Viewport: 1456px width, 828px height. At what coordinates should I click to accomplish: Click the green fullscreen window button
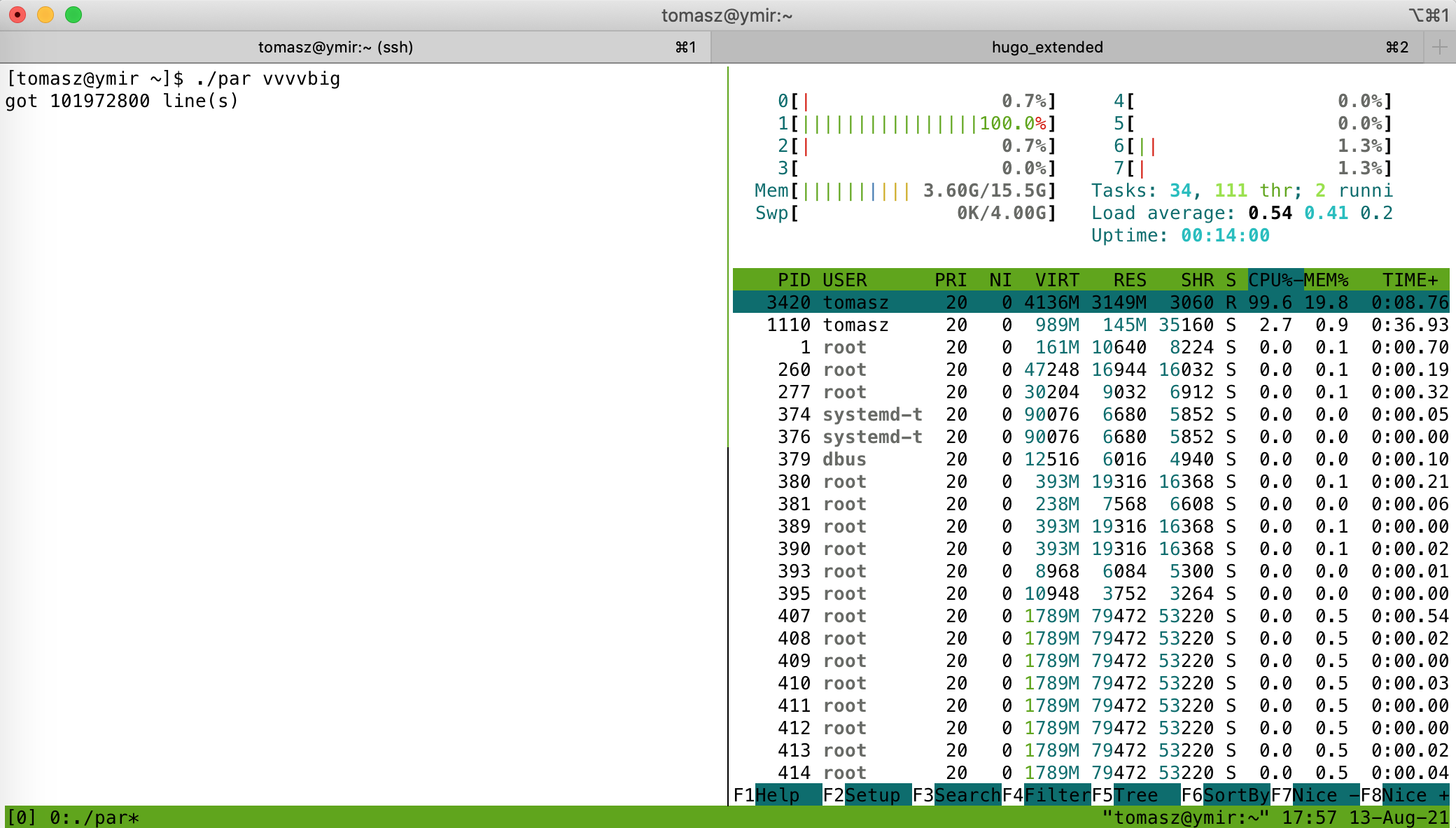click(x=73, y=15)
